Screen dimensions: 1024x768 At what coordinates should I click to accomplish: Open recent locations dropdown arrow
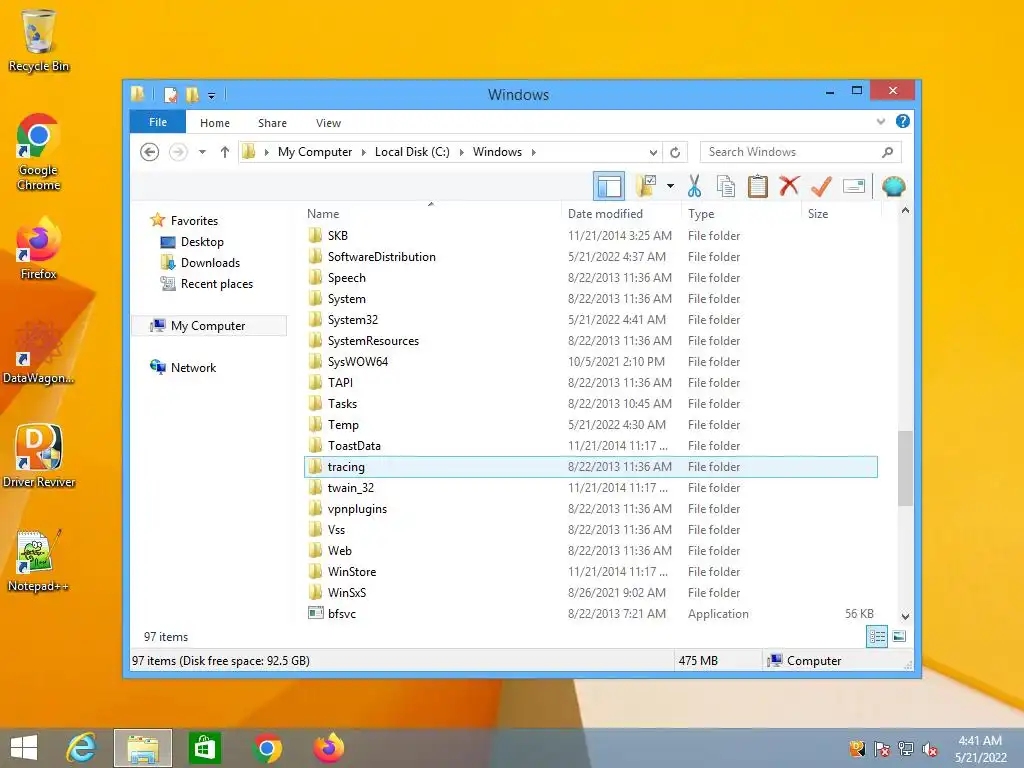(202, 152)
